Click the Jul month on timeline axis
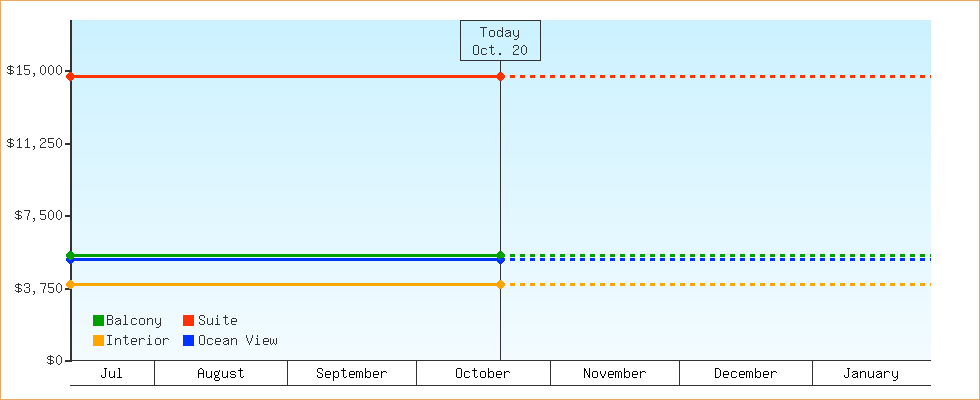This screenshot has width=980, height=400. [112, 374]
